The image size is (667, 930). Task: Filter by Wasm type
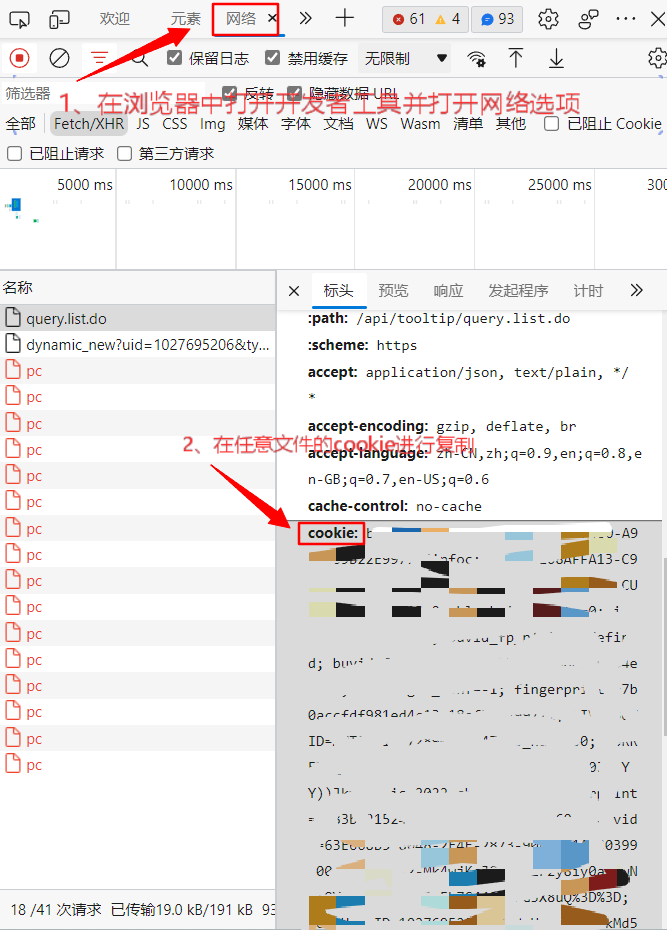point(420,124)
